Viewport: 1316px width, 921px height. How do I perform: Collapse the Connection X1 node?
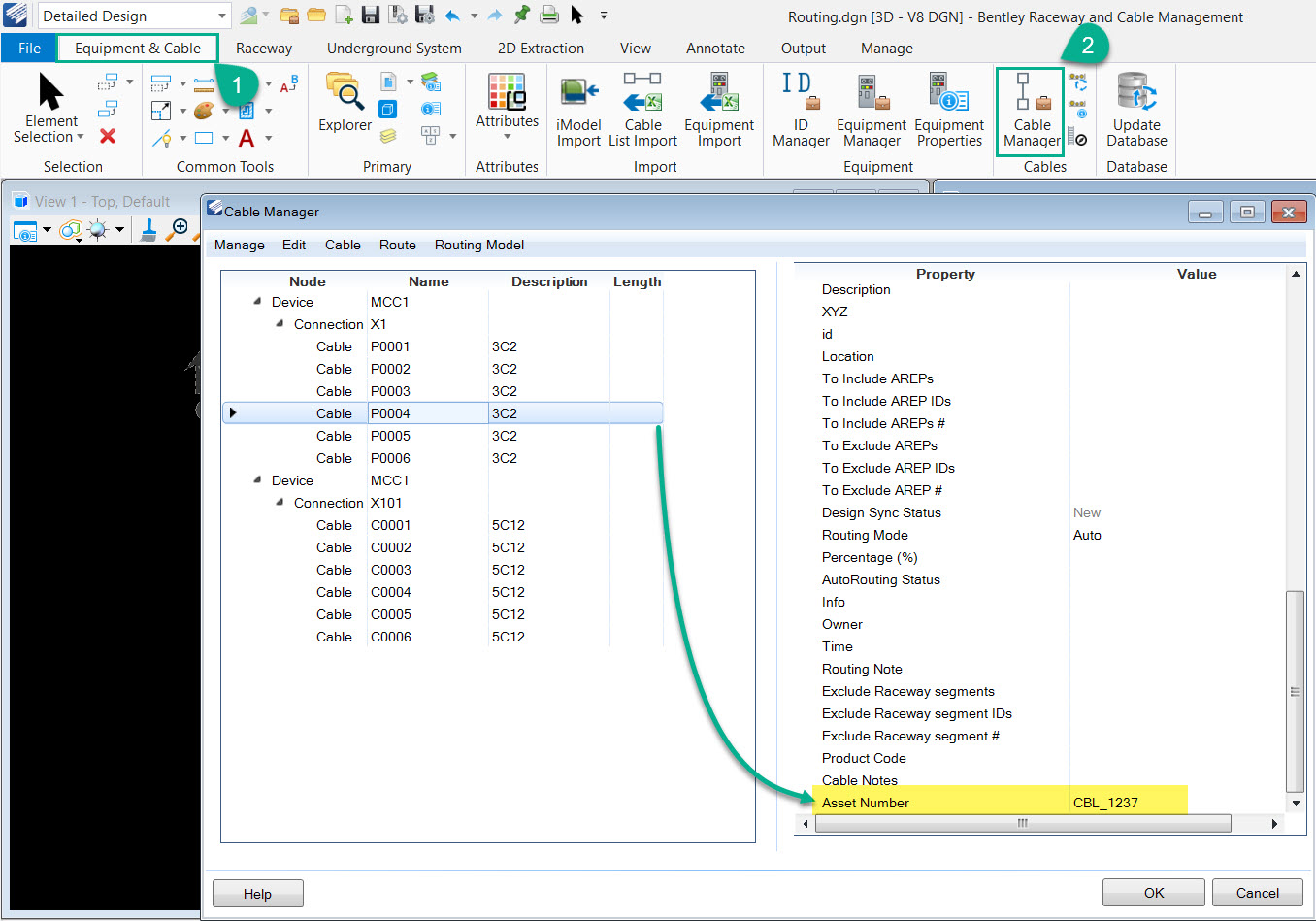[x=280, y=323]
